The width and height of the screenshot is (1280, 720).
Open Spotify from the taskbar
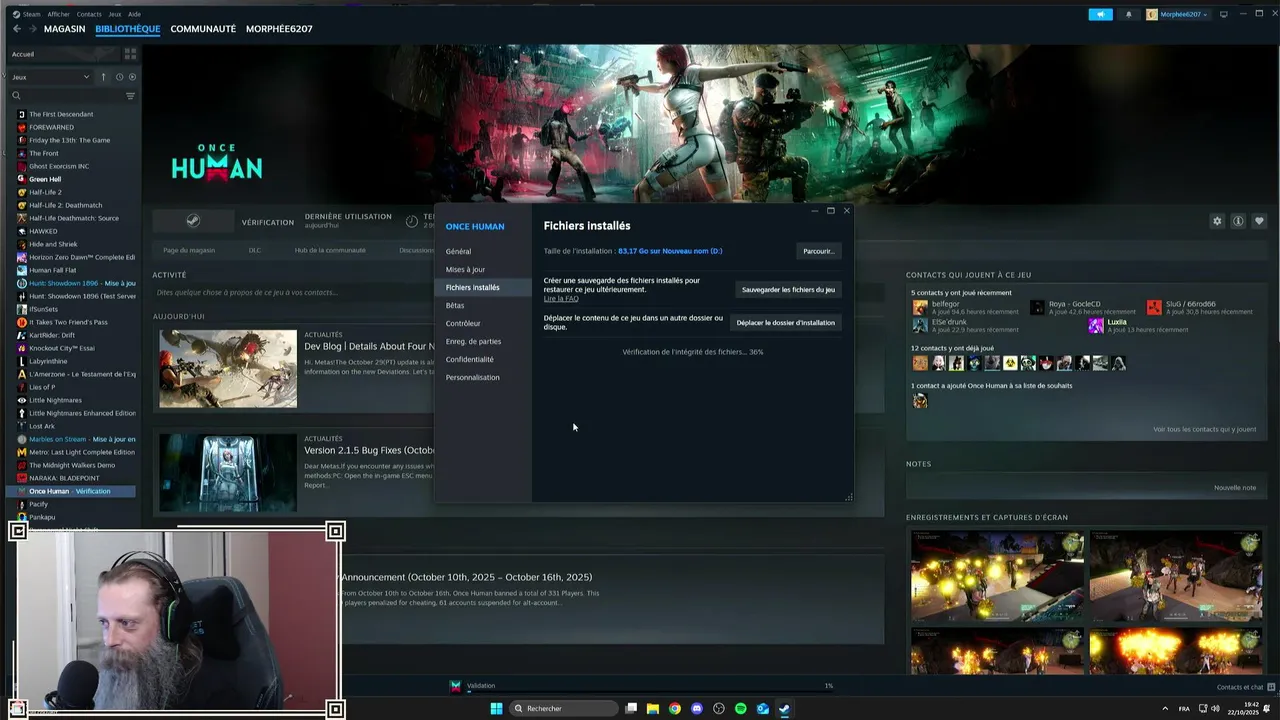pyautogui.click(x=740, y=708)
